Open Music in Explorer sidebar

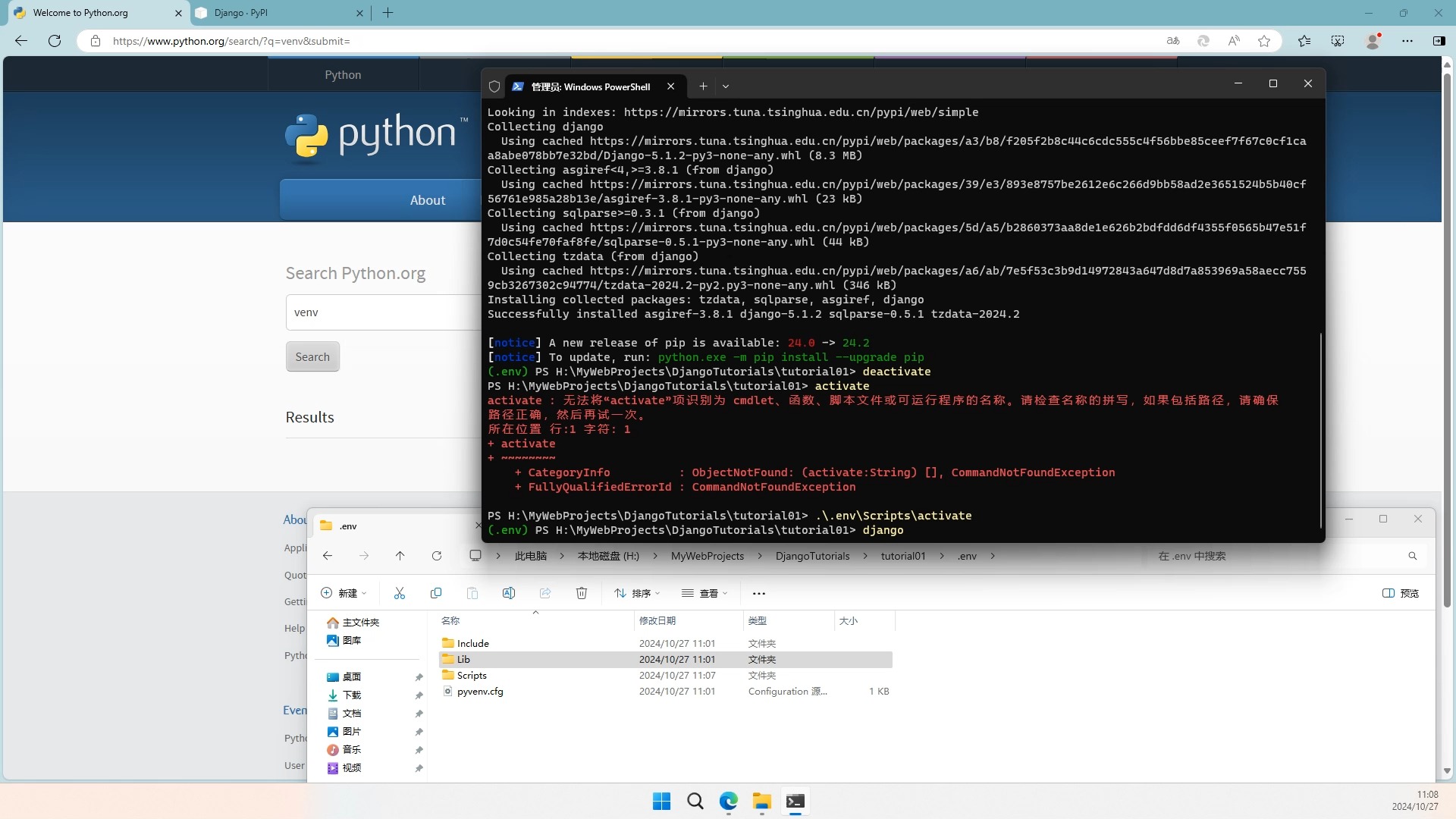point(344,749)
